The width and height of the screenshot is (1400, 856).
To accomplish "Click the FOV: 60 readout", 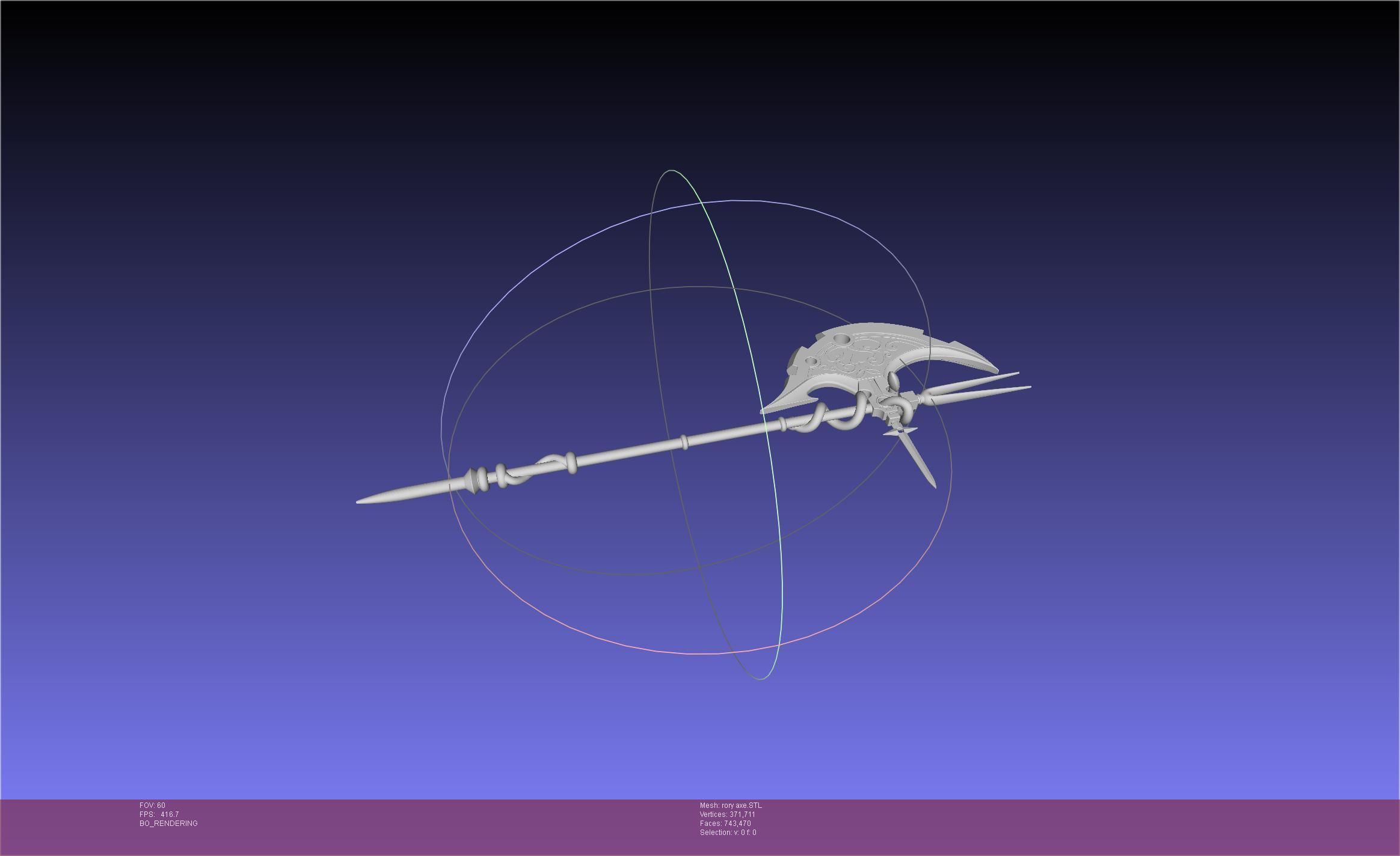I will (x=152, y=806).
